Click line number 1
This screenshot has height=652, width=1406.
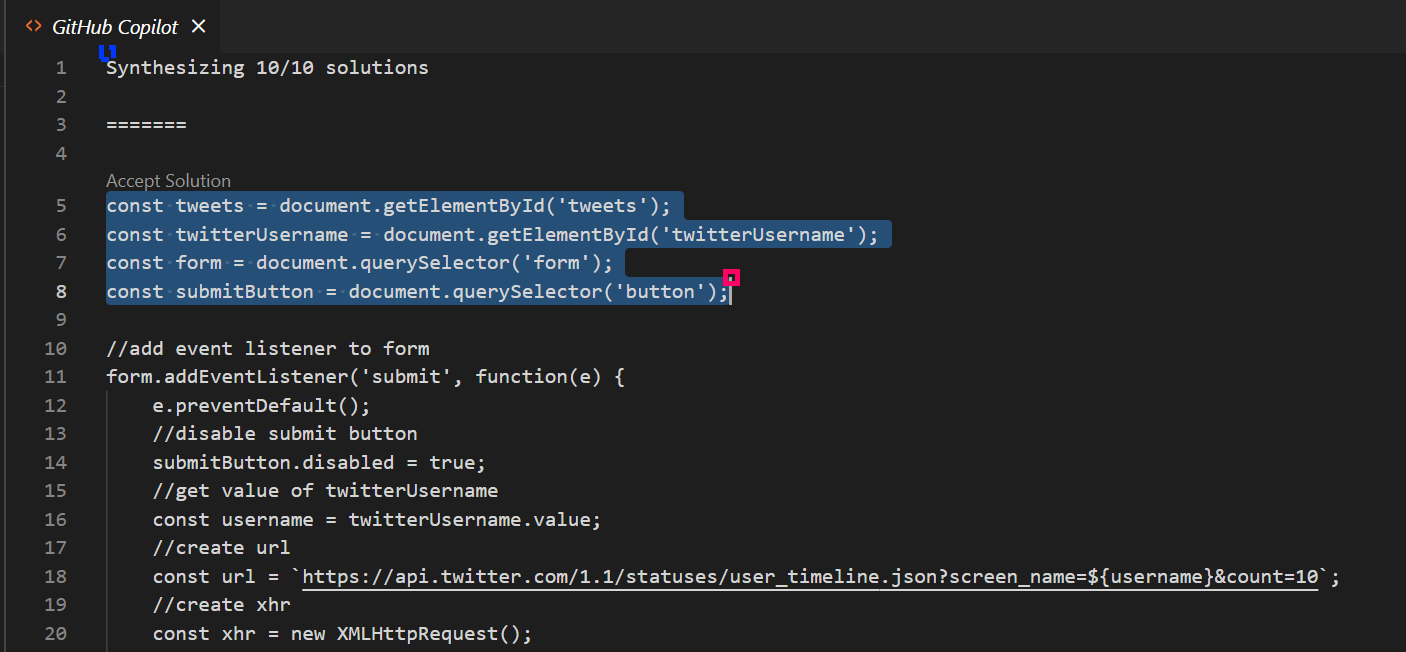point(60,67)
